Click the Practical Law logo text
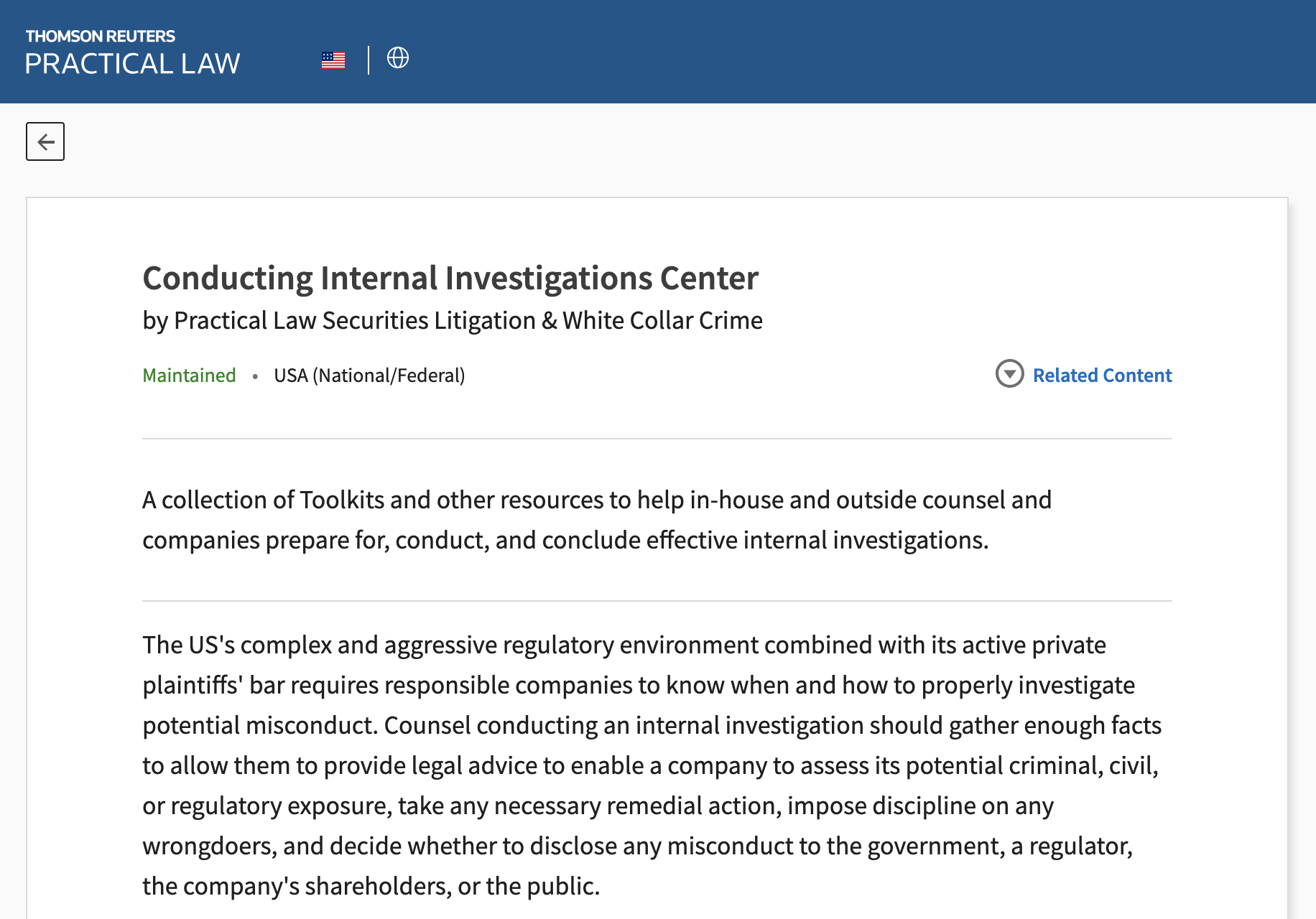1316x919 pixels. [132, 64]
